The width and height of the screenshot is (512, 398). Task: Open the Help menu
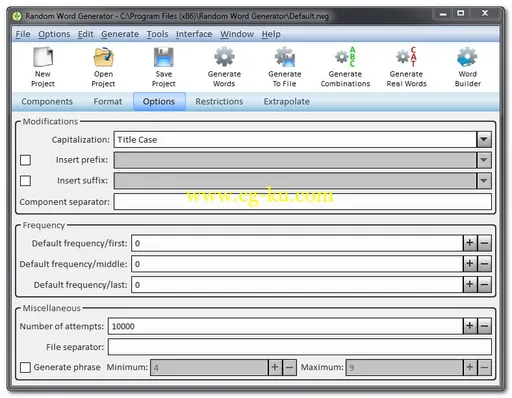coord(271,34)
